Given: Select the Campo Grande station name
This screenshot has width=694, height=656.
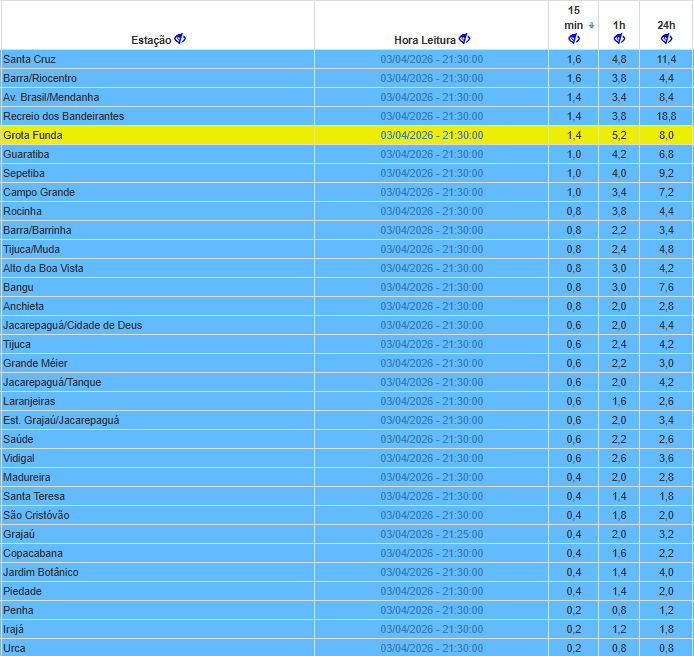Looking at the screenshot, I should pyautogui.click(x=39, y=193).
